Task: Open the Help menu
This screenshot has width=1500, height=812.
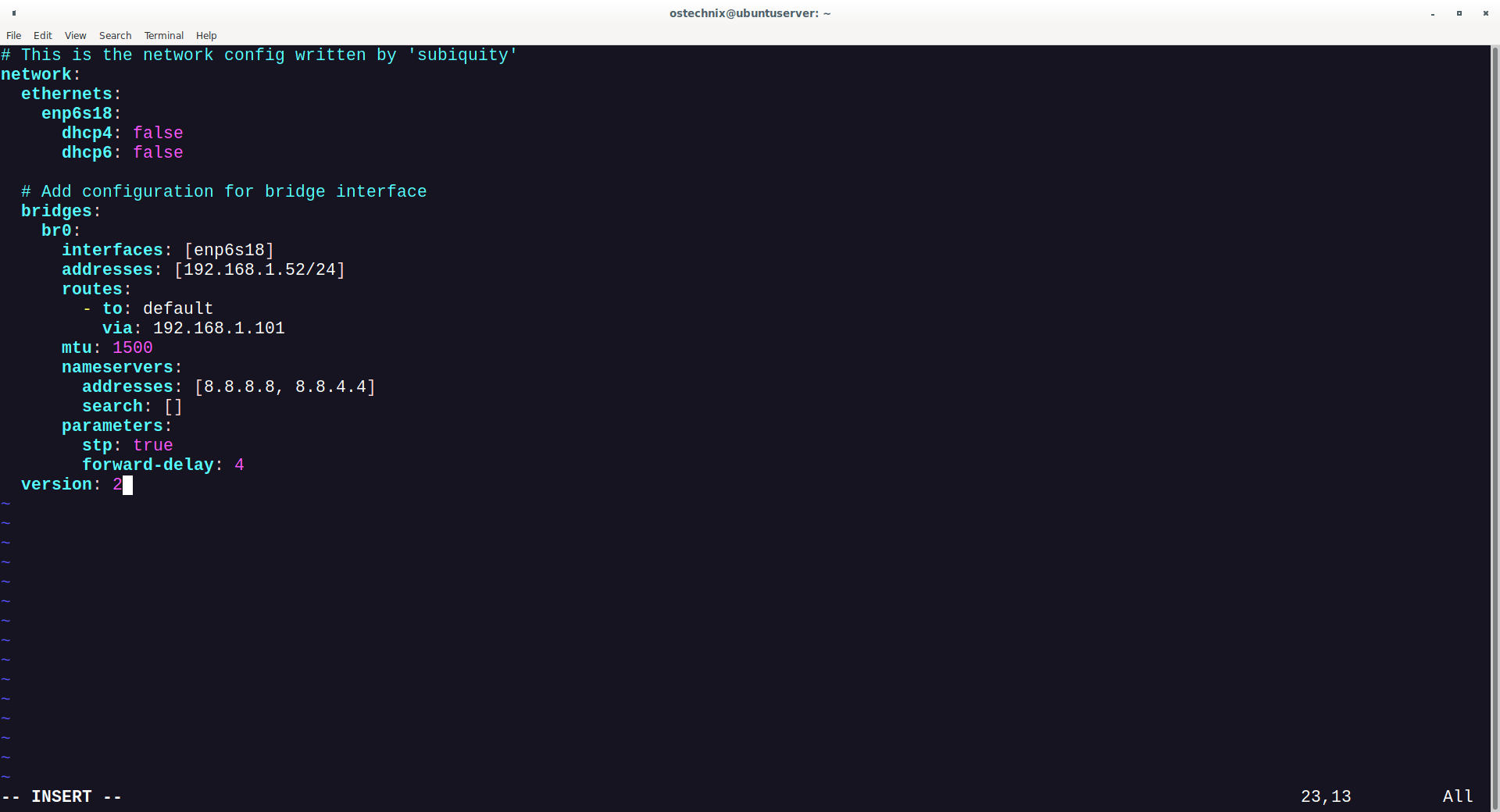Action: [205, 35]
